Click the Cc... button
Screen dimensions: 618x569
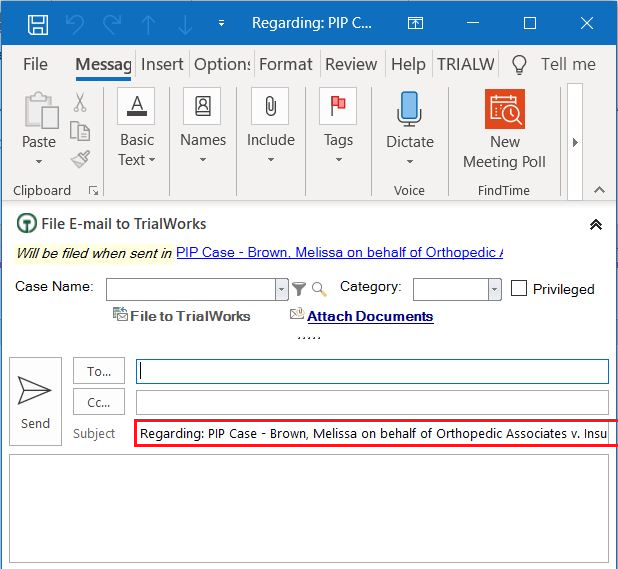pyautogui.click(x=99, y=402)
